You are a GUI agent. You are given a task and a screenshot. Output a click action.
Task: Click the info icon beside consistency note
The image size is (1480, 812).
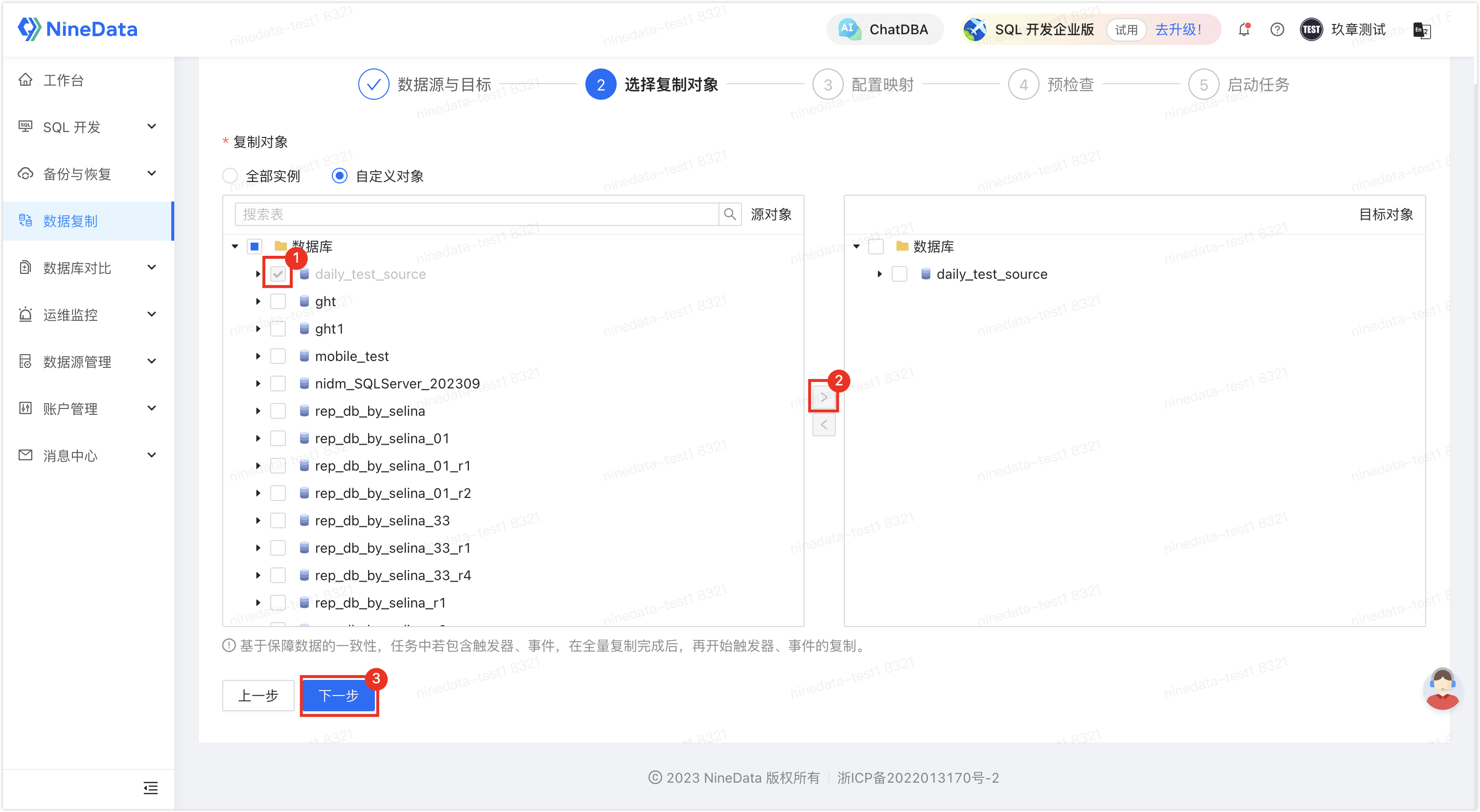229,646
